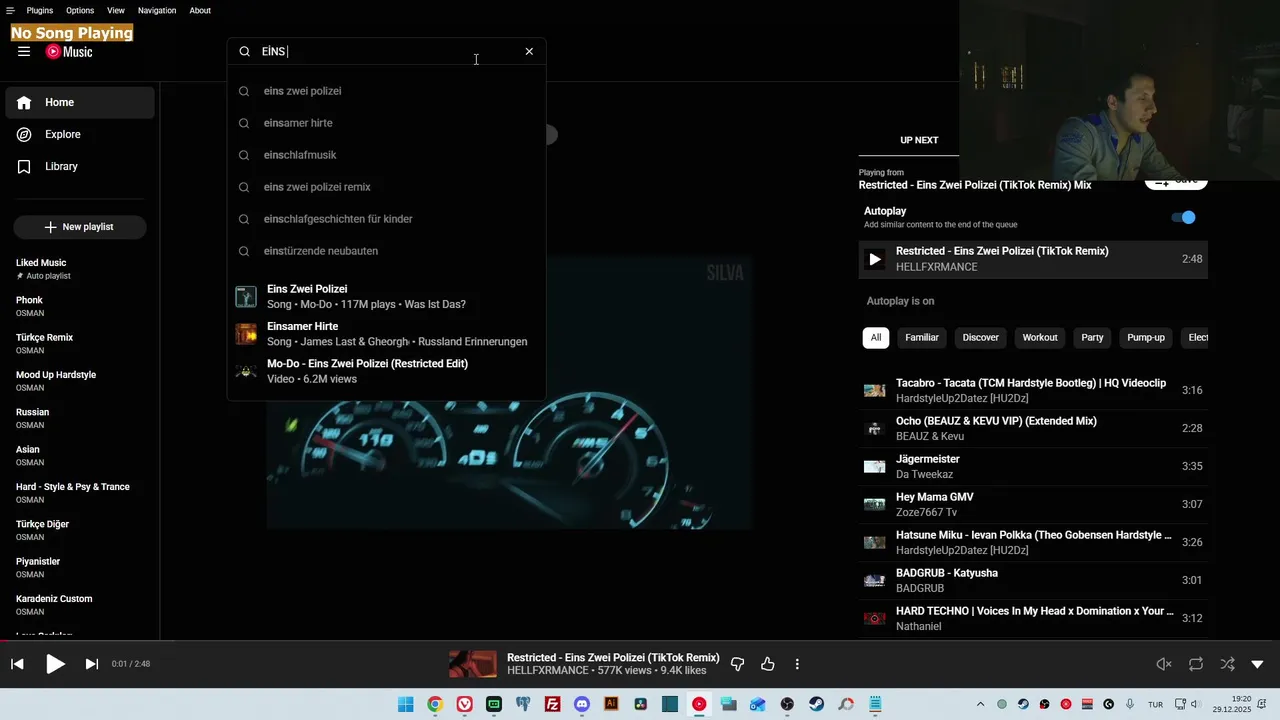Viewport: 1280px width, 720px height.
Task: Open the Hard - Style & Psy & Trance playlist
Action: point(80,493)
